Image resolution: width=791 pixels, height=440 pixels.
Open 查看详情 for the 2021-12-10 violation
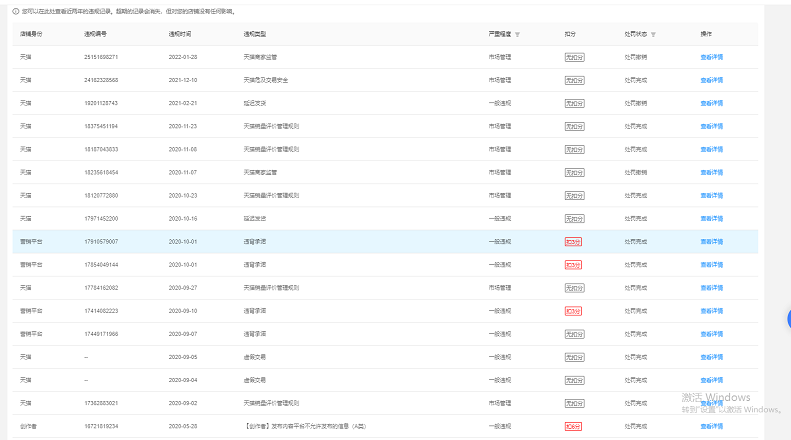[x=711, y=80]
